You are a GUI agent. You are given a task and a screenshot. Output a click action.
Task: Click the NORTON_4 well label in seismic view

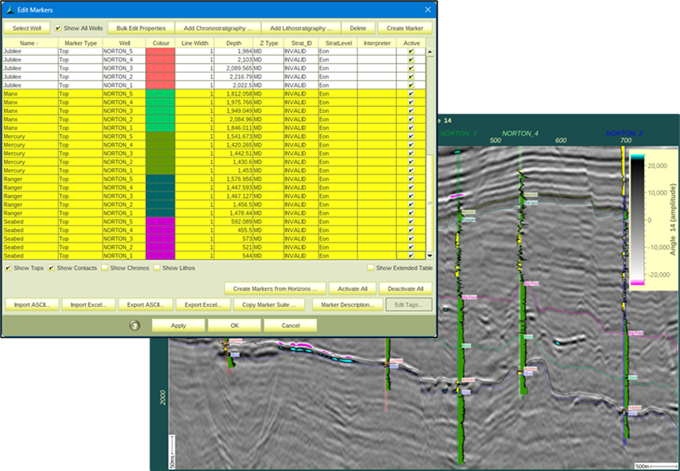521,133
